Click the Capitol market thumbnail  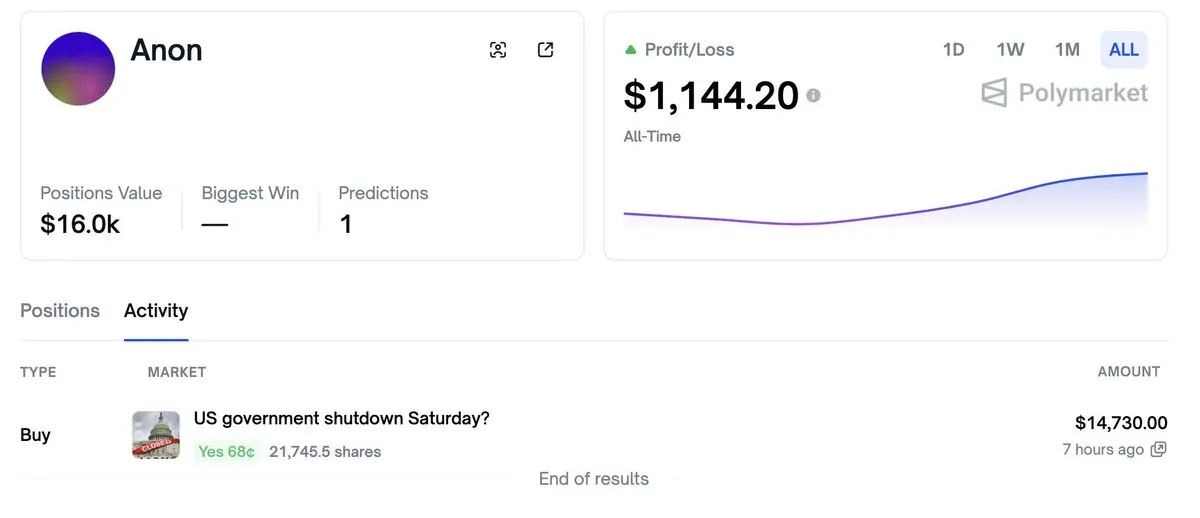click(x=156, y=435)
